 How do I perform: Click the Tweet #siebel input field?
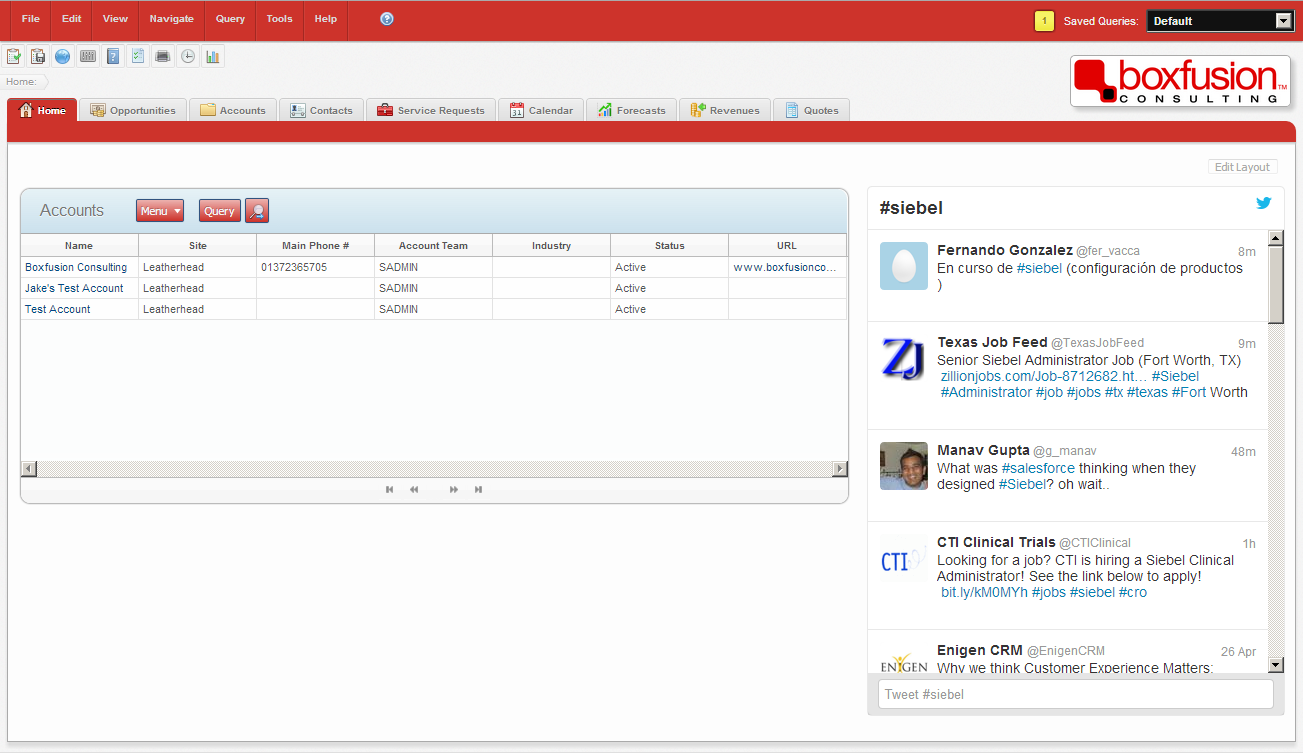click(1076, 694)
